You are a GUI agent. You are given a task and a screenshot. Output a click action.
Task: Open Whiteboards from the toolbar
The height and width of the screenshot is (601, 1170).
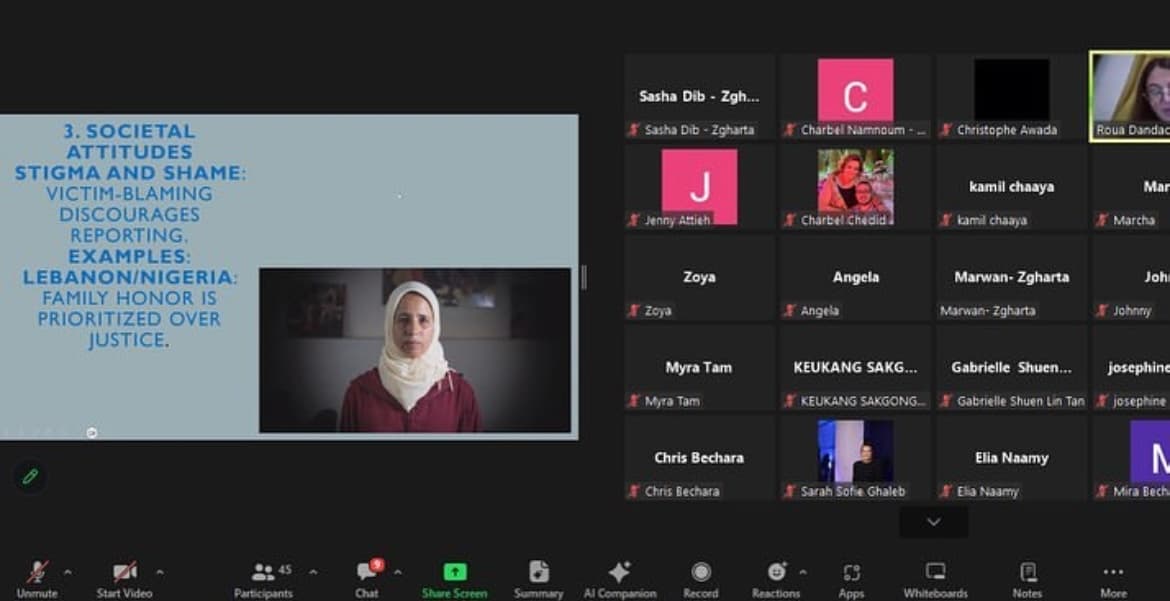935,576
